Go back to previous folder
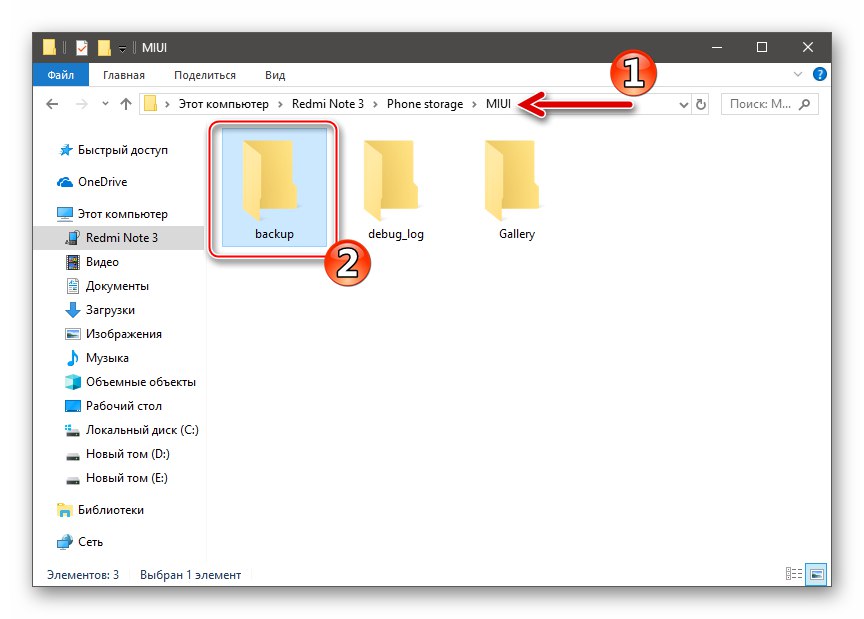This screenshot has height=619, width=864. [x=52, y=104]
